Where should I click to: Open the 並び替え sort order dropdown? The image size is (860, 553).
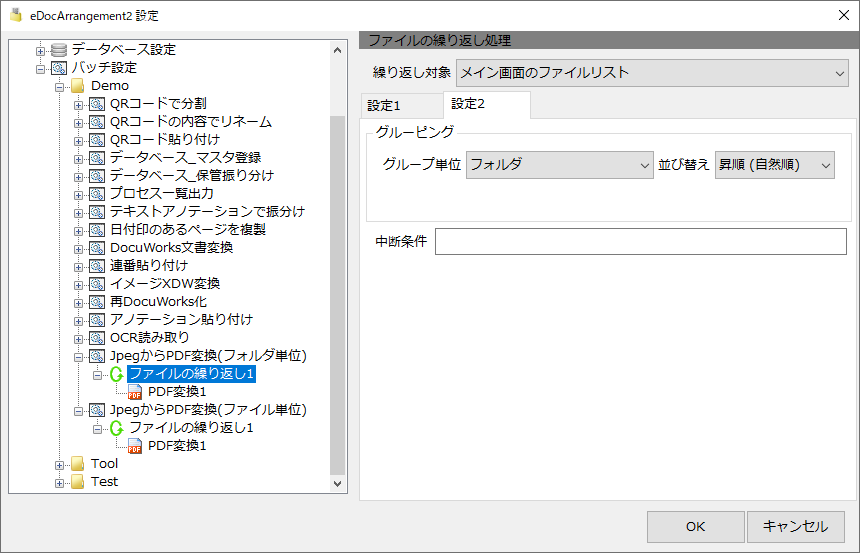point(774,165)
